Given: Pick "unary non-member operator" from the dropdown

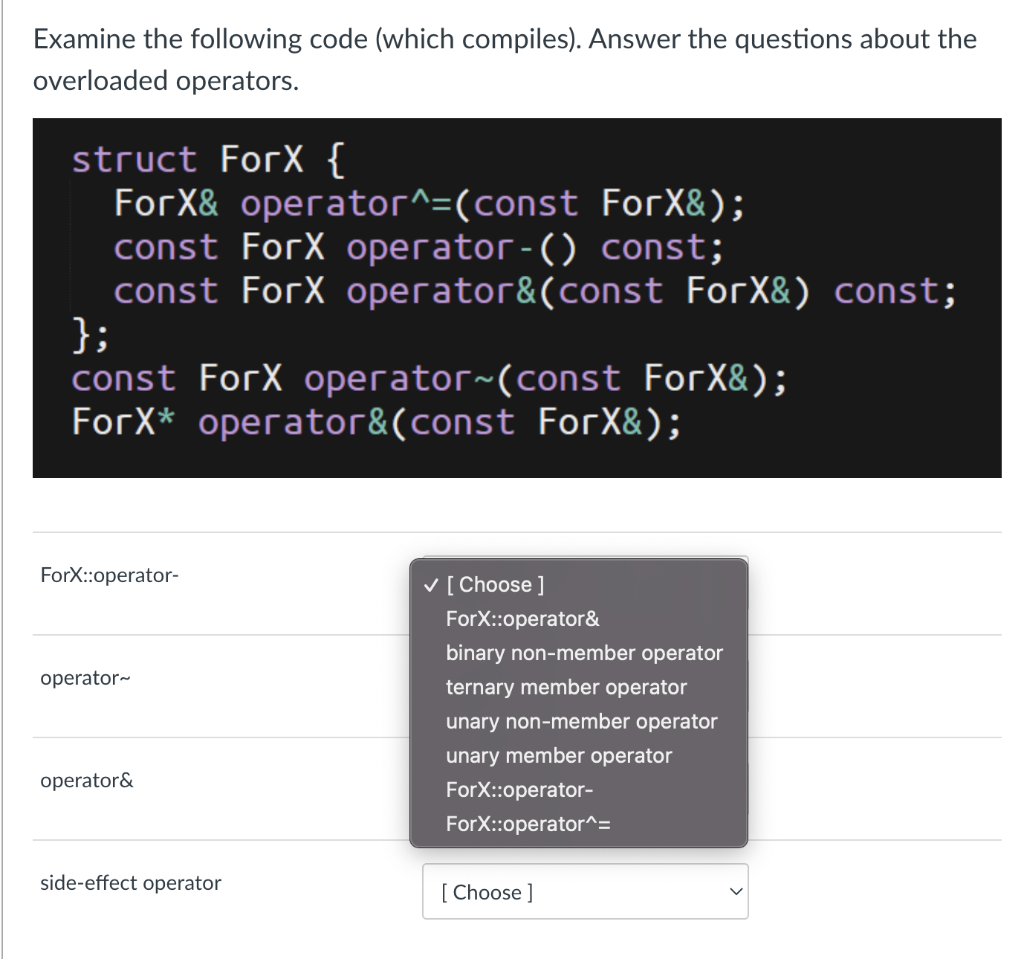Looking at the screenshot, I should [582, 721].
